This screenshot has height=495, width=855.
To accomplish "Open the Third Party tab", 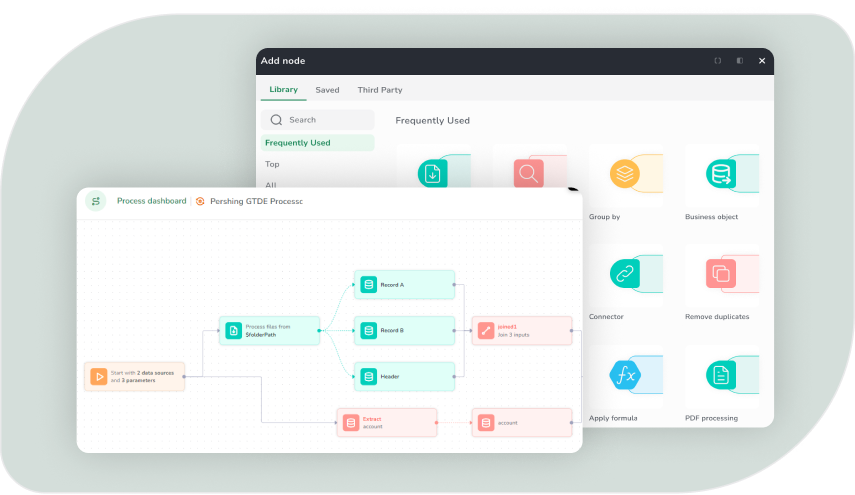I will (380, 90).
